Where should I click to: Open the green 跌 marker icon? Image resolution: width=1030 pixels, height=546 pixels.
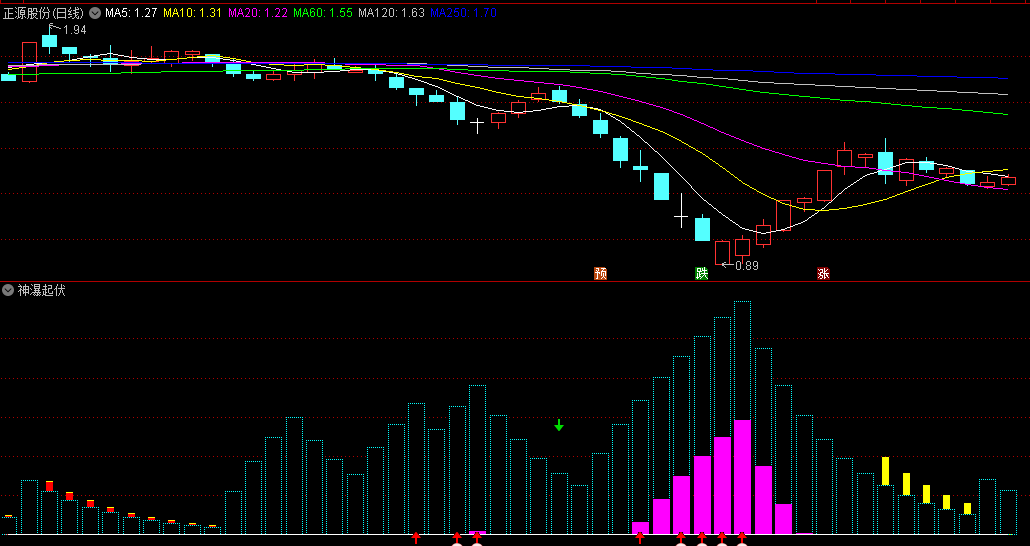click(x=702, y=273)
